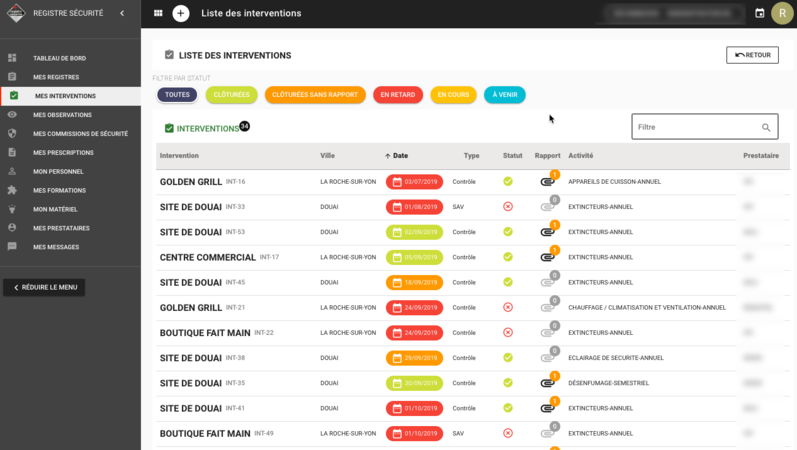Open the calendar icon at top right

tap(759, 13)
